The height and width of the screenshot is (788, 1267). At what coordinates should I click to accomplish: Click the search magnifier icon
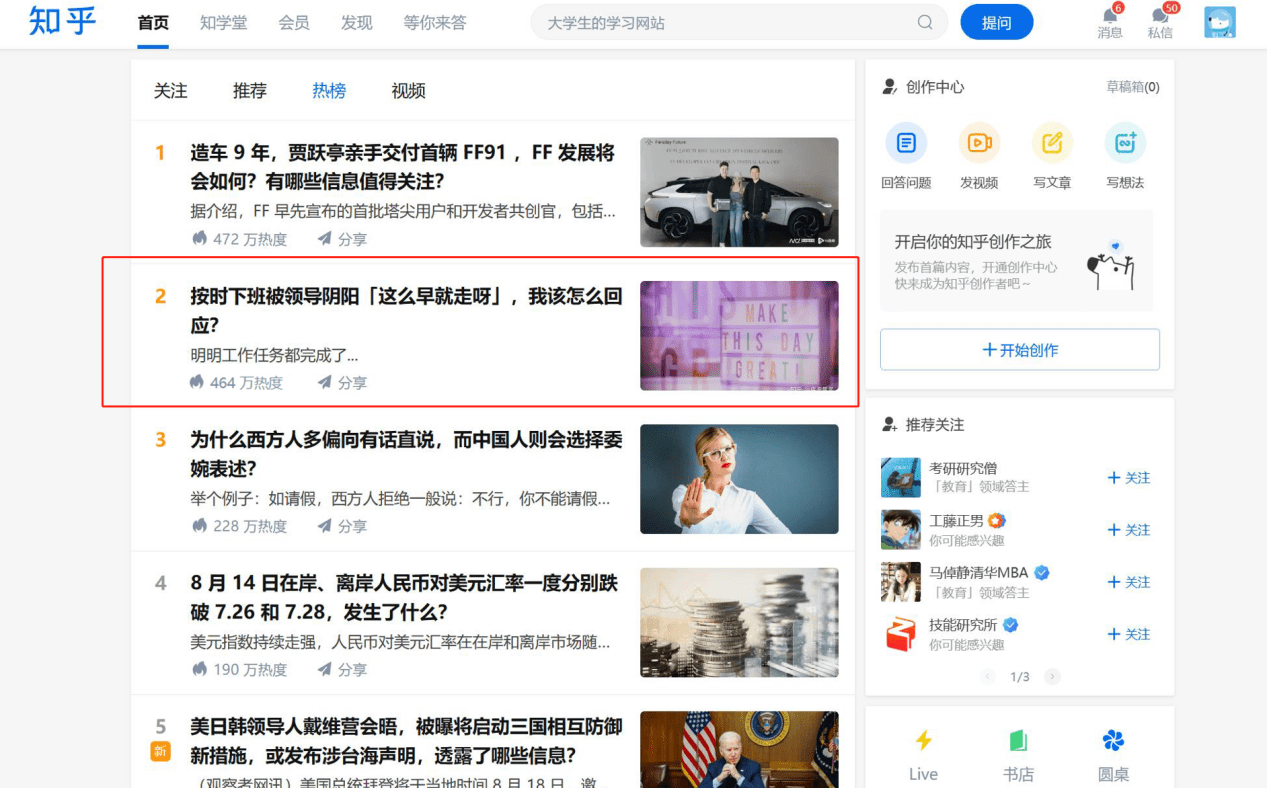click(925, 22)
